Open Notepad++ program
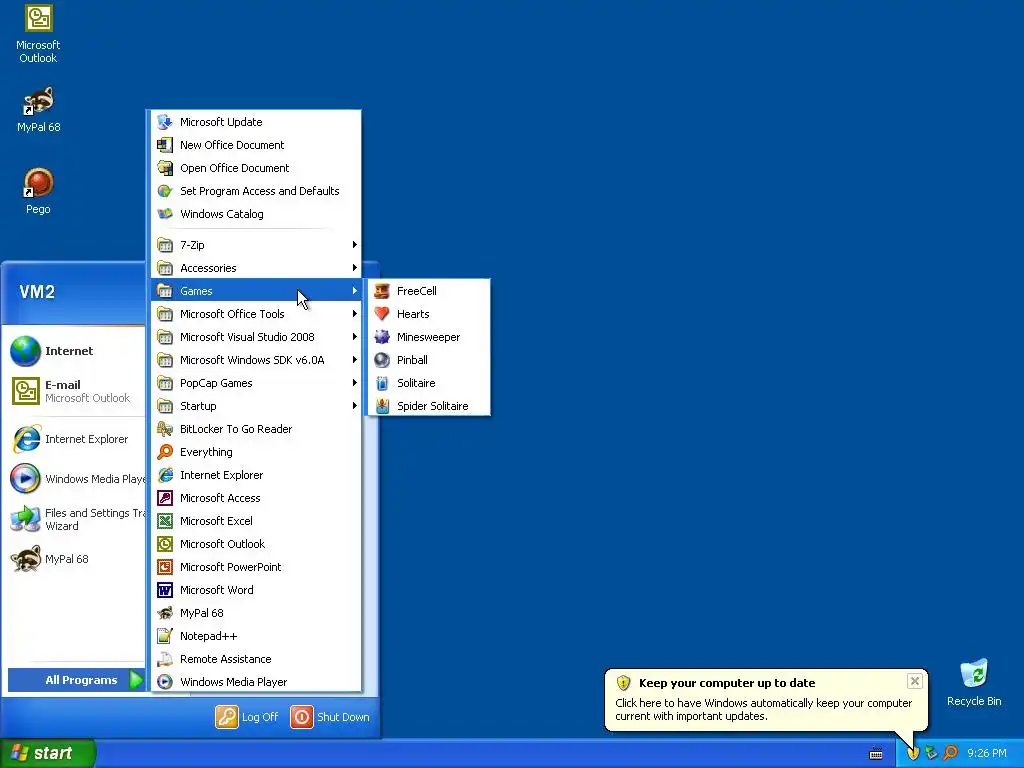 coord(256,635)
